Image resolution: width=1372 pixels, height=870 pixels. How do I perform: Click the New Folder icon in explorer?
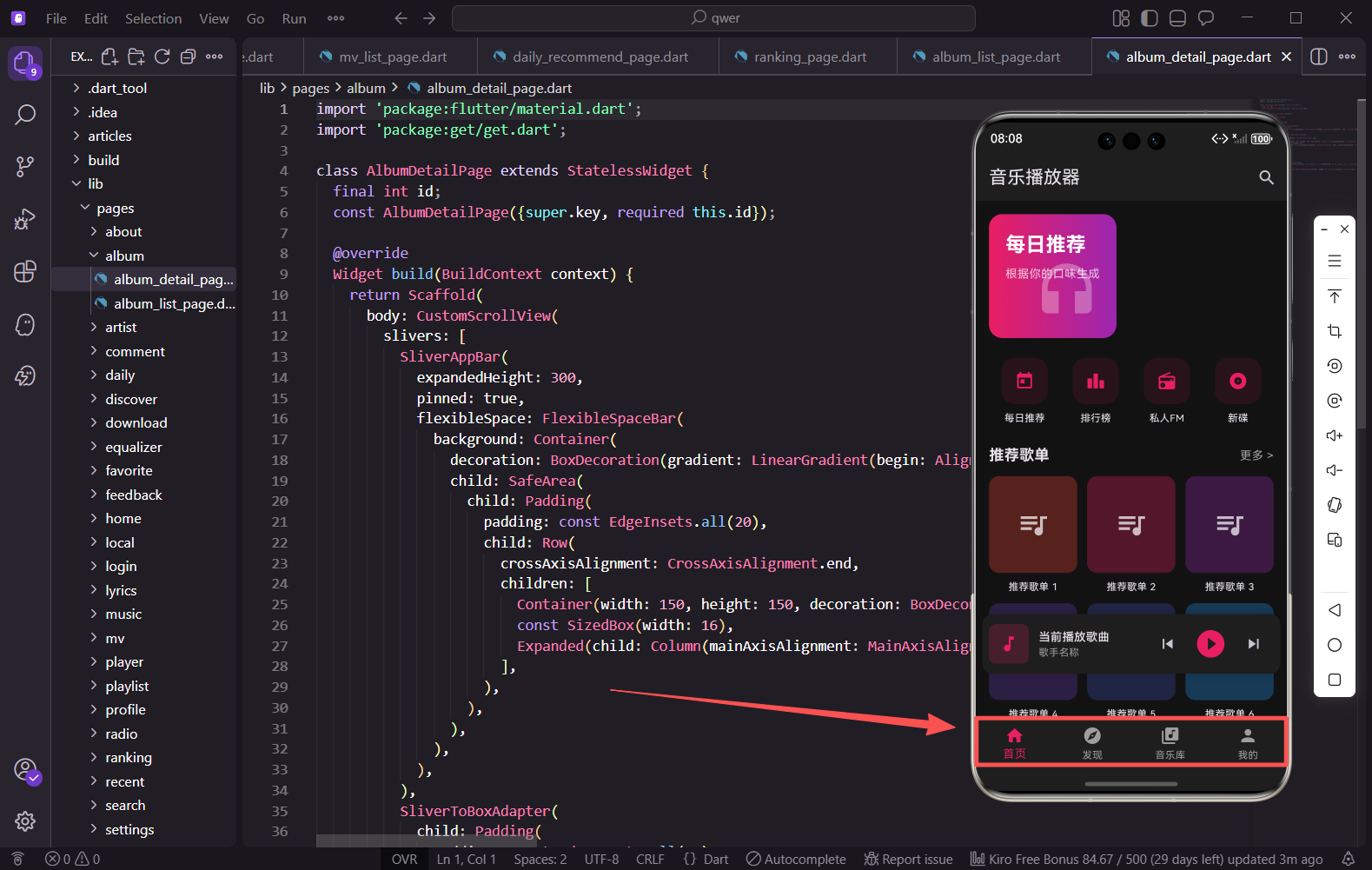(136, 56)
